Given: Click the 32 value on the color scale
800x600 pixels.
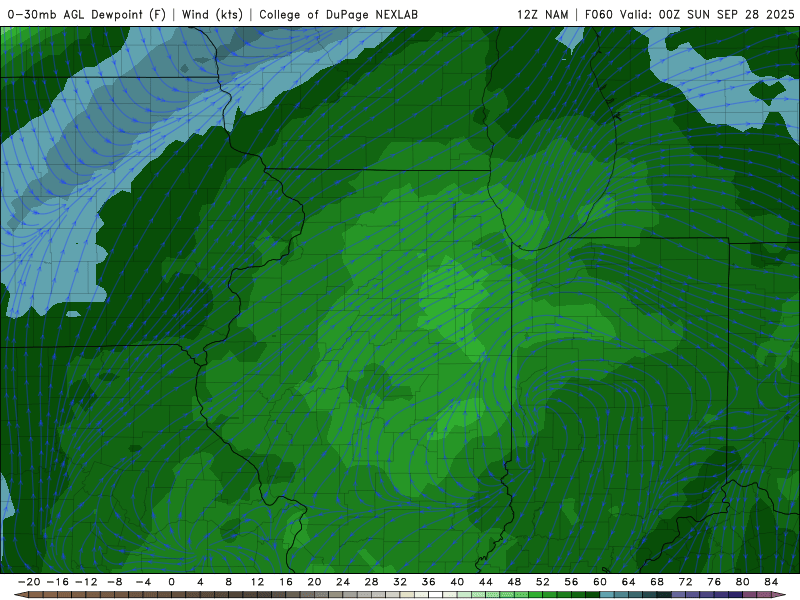Looking at the screenshot, I should (x=400, y=582).
